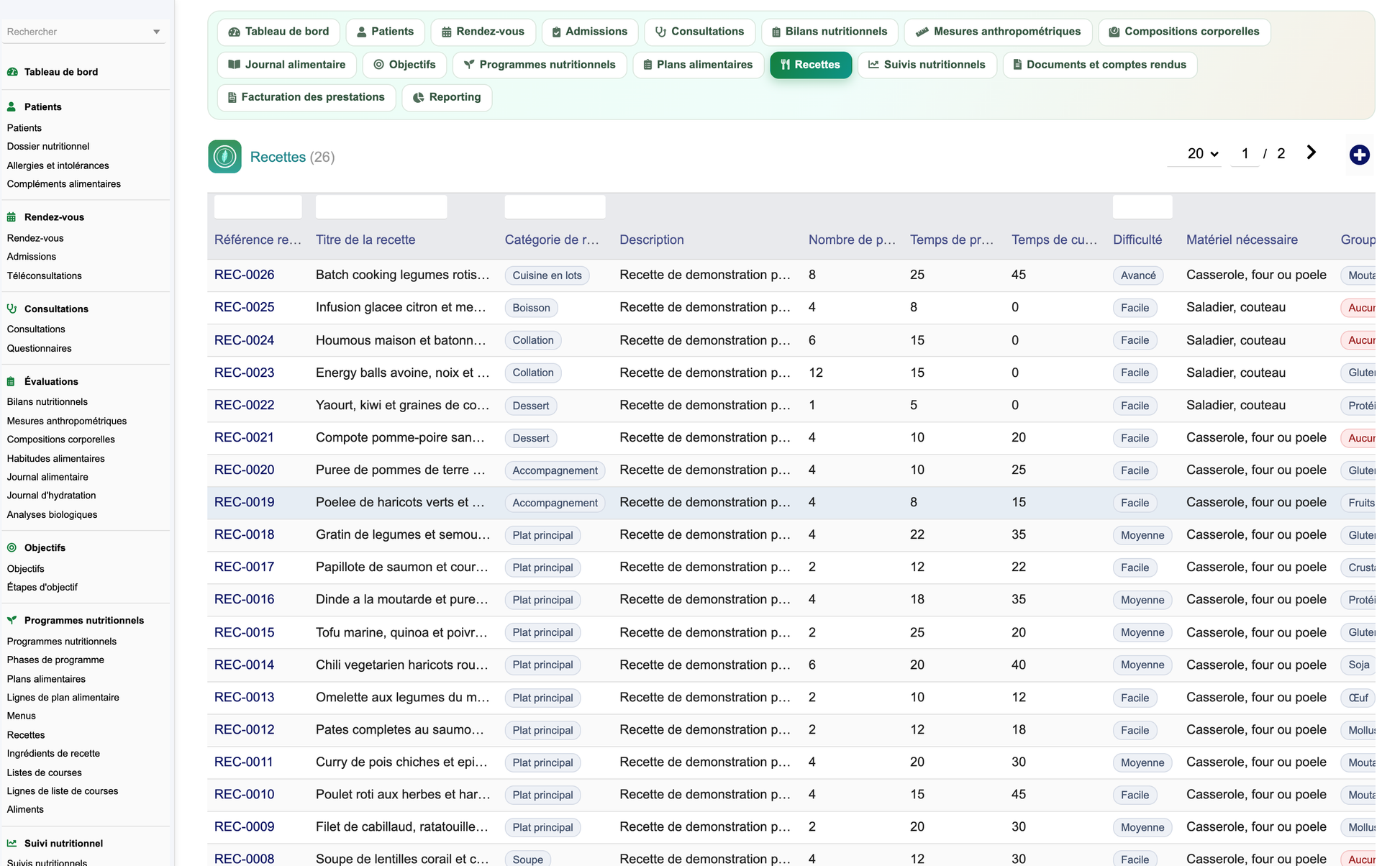Viewport: 1400px width, 866px height.
Task: Click sidebar Tableau de bord gauge icon
Action: tap(12, 72)
